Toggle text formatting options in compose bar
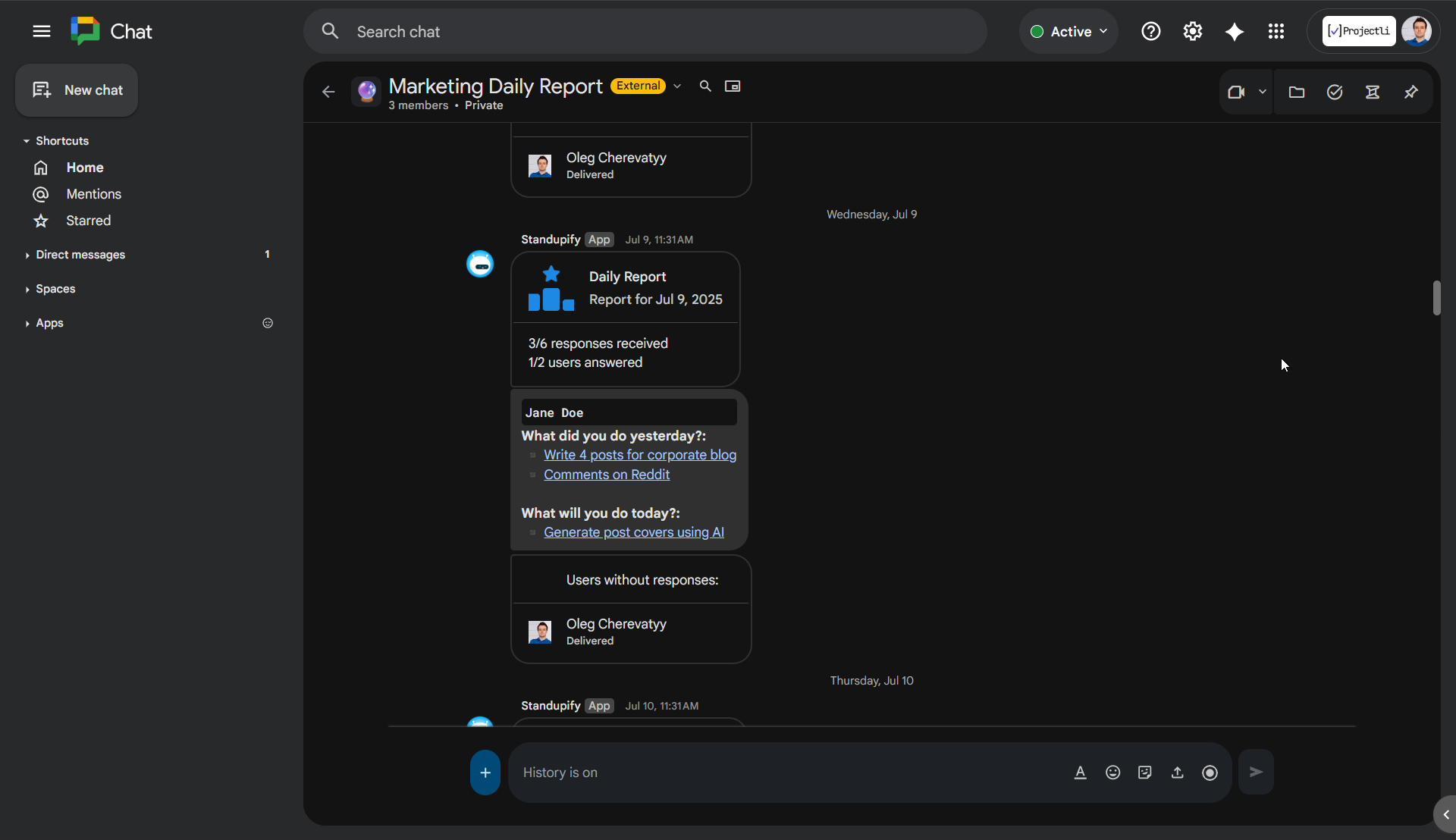 coord(1080,772)
